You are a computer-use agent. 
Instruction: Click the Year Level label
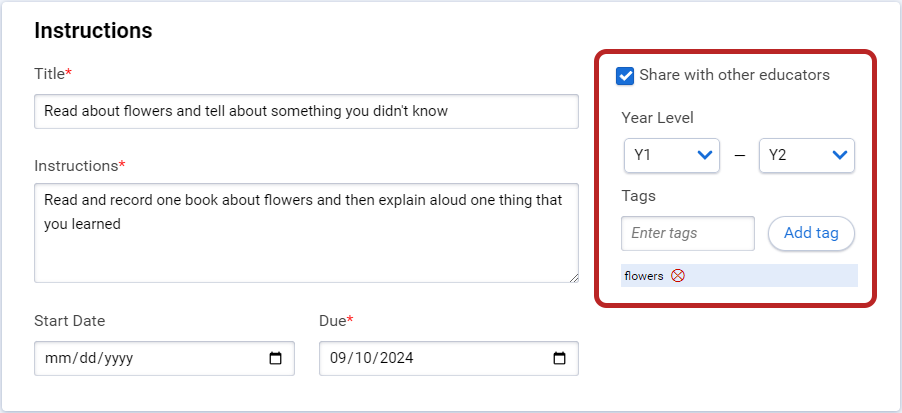pos(658,118)
